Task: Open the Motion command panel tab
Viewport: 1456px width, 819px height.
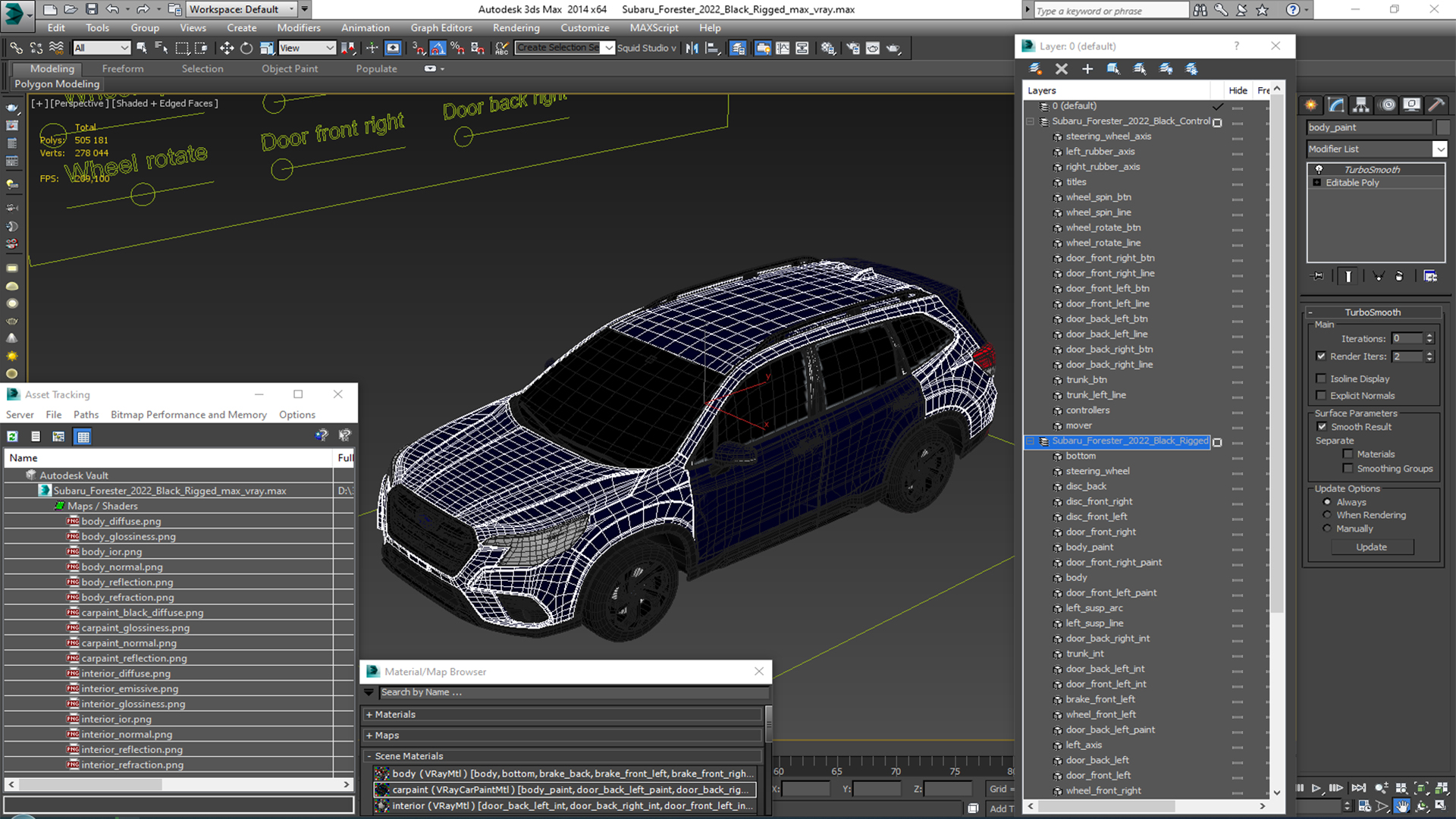Action: 1387,105
